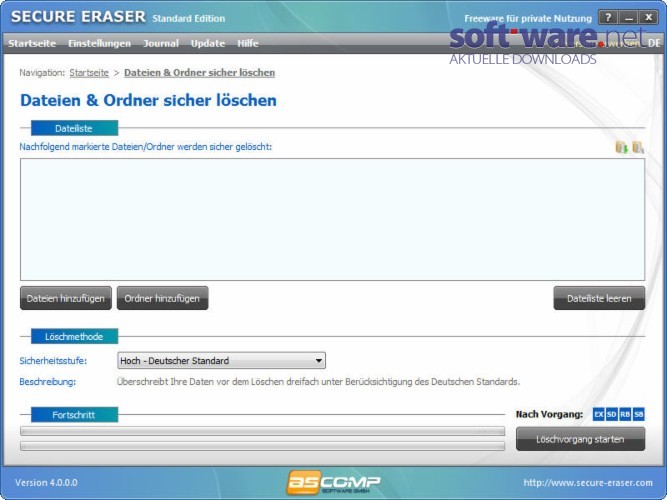Click the Version 4.0.0.0 text

(x=46, y=483)
